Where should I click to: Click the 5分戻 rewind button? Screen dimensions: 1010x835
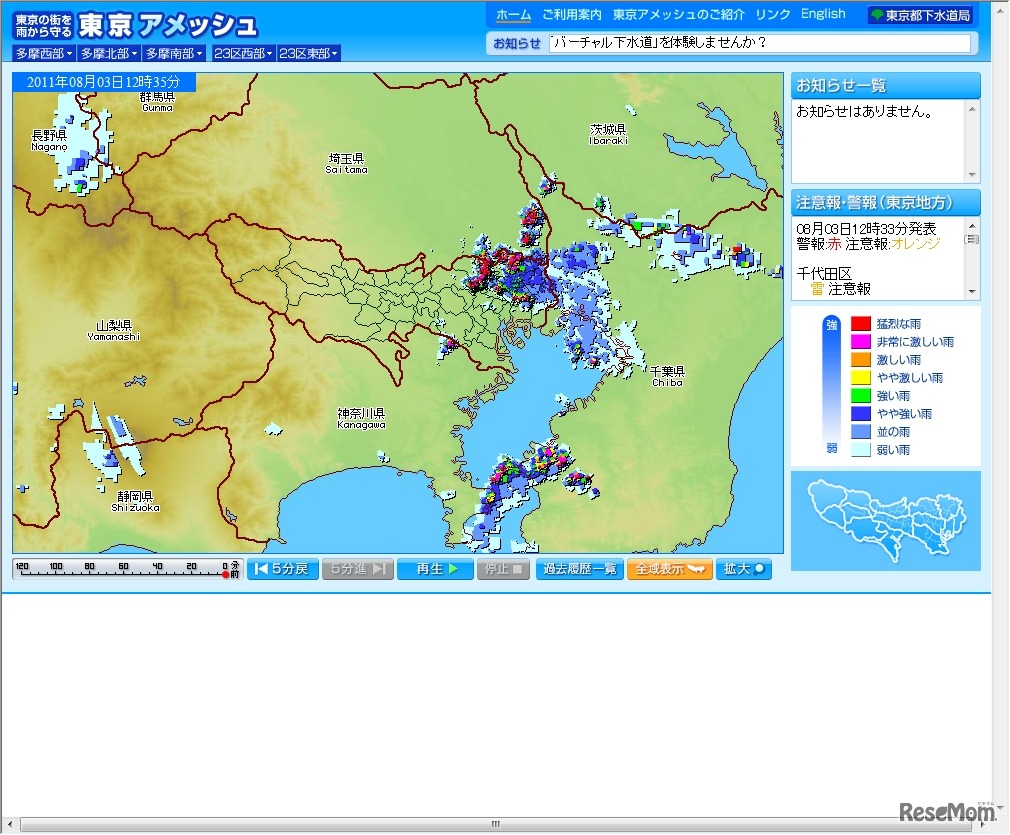(x=282, y=569)
